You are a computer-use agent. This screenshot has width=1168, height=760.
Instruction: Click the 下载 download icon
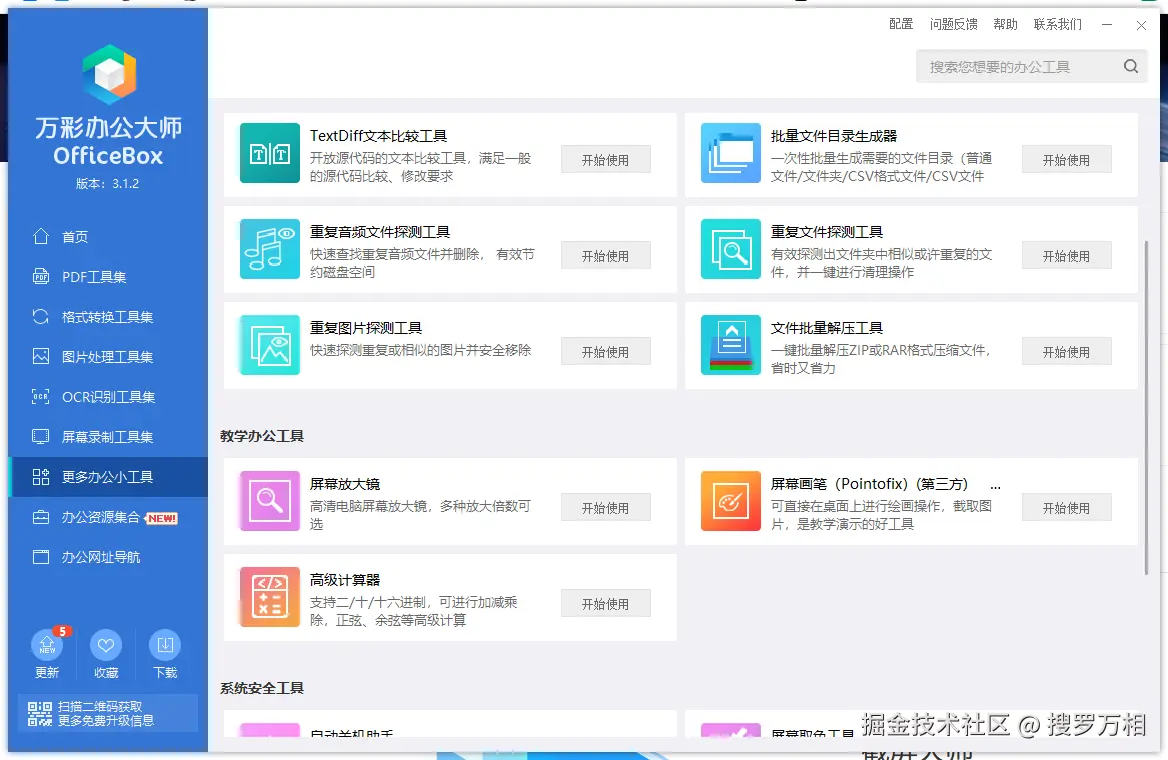165,645
